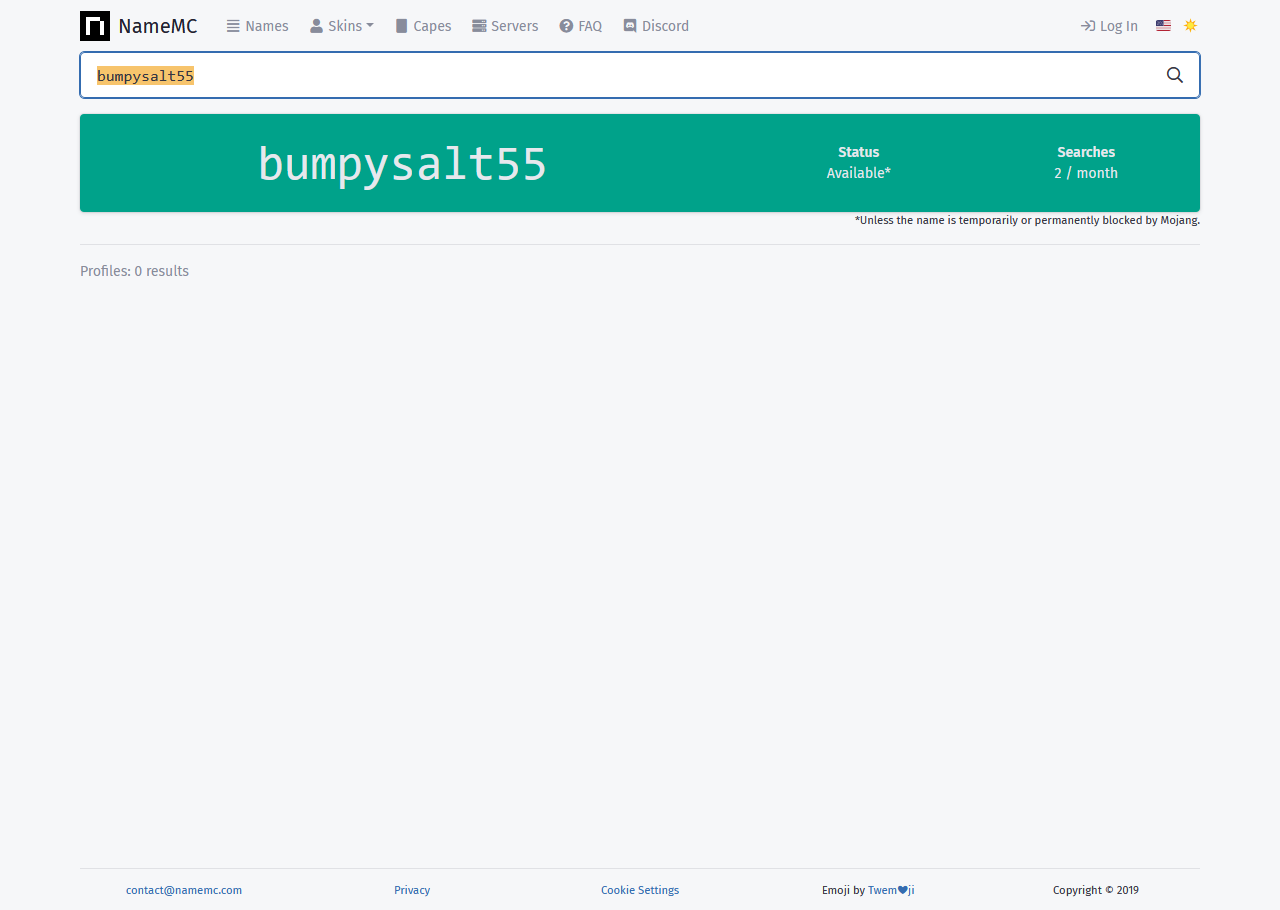Open Cookie Settings in the footer
The image size is (1280, 910).
tap(640, 890)
